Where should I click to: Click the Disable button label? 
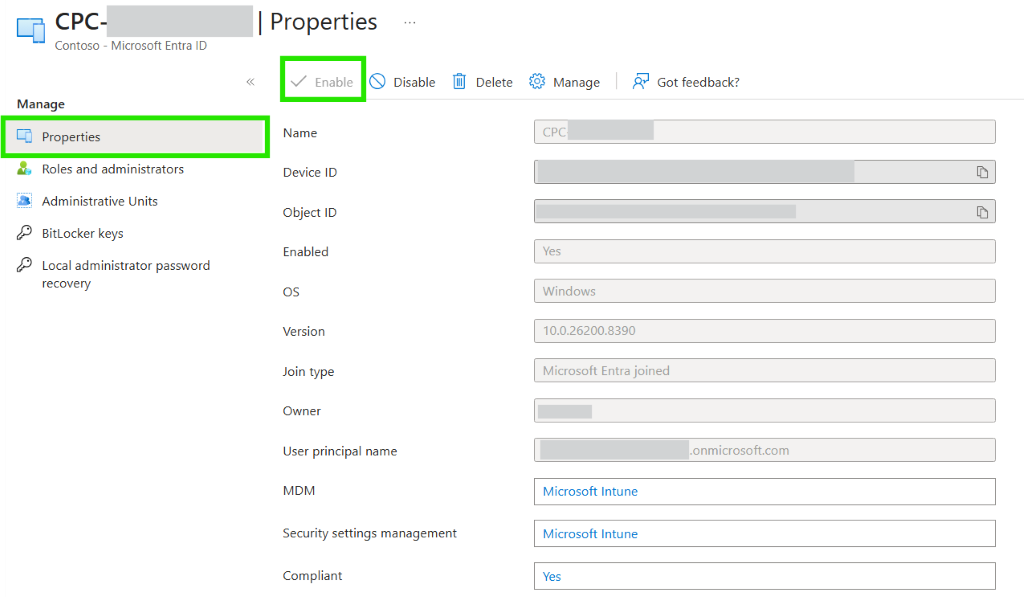click(414, 82)
